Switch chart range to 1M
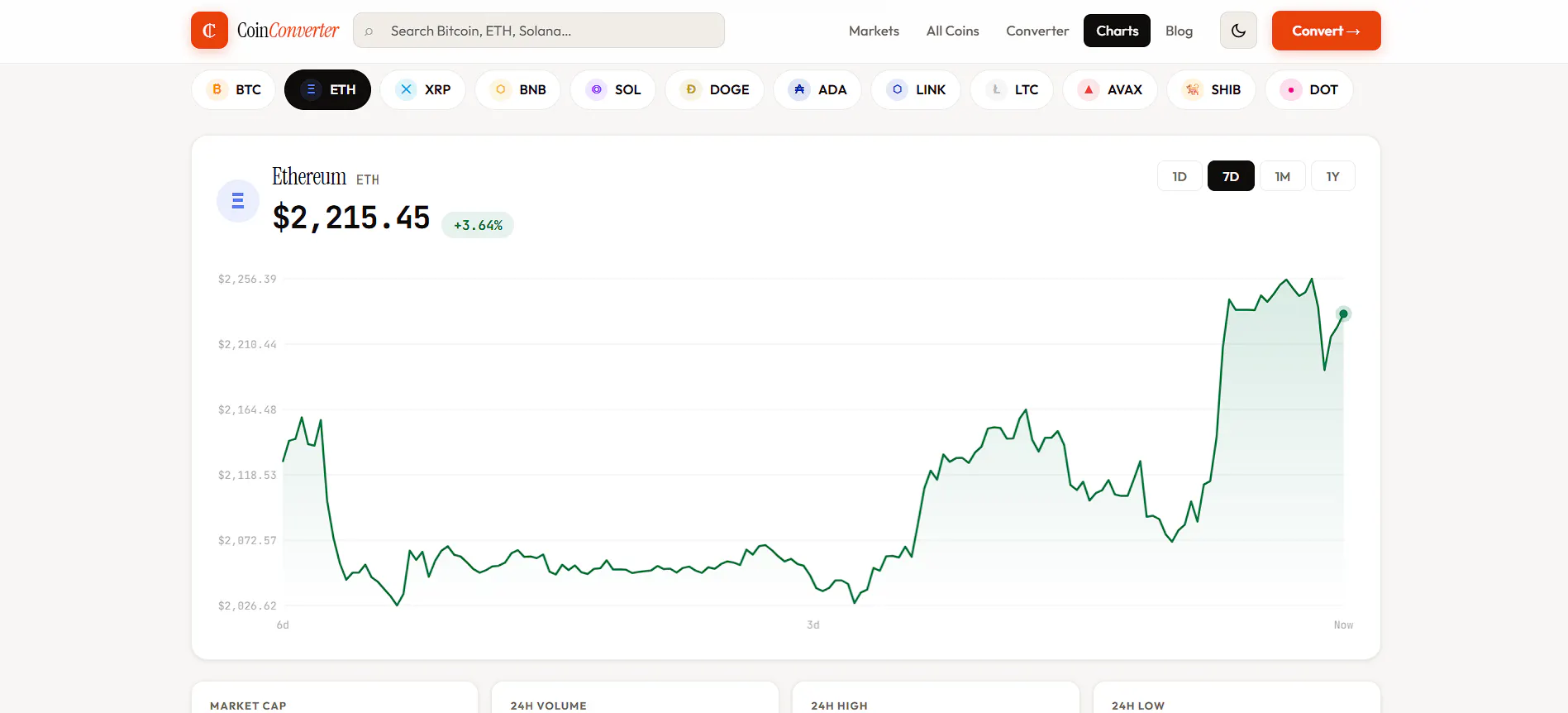Viewport: 1568px width, 713px height. [1282, 176]
